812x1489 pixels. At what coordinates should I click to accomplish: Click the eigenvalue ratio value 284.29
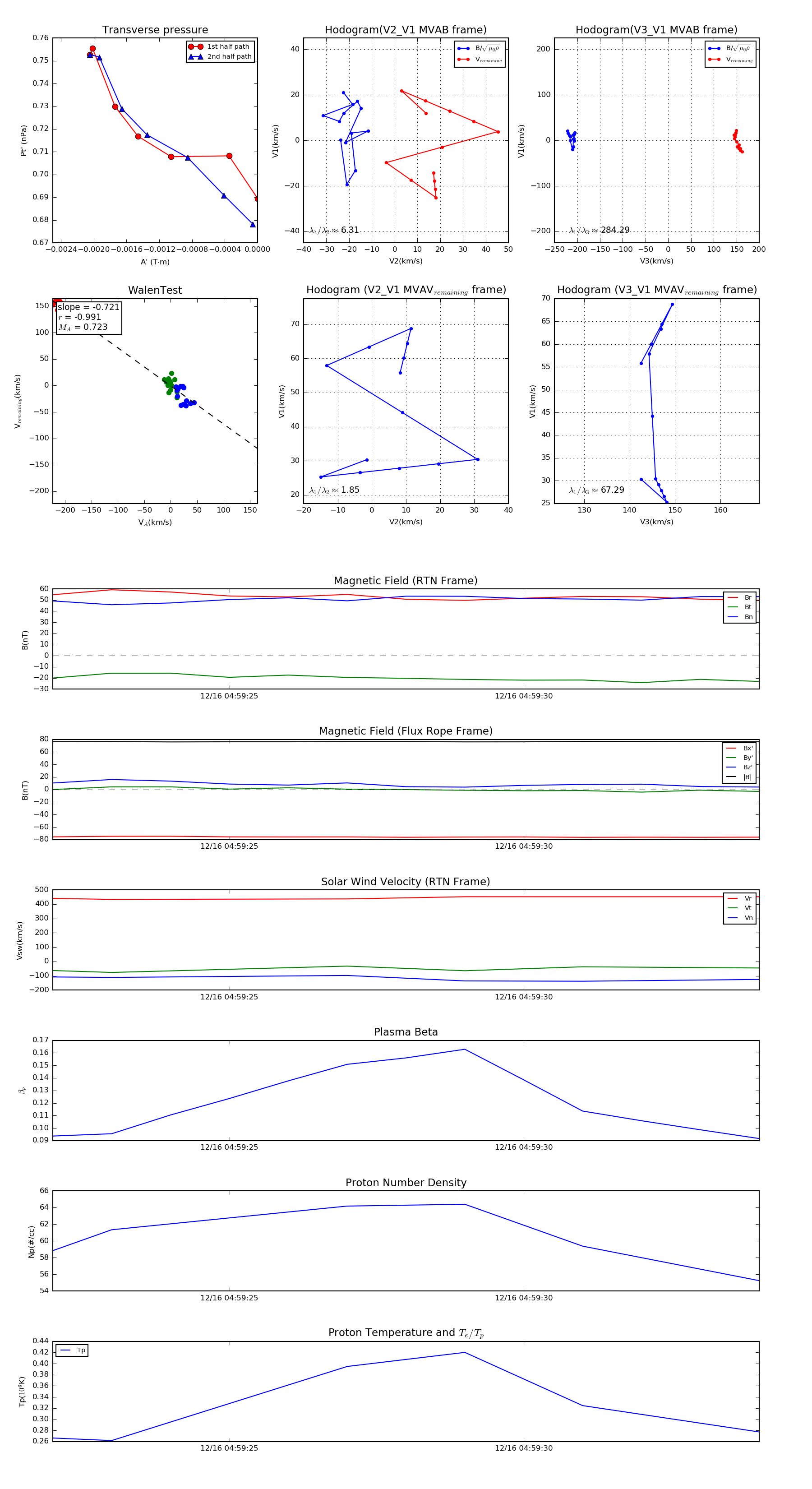tap(615, 230)
